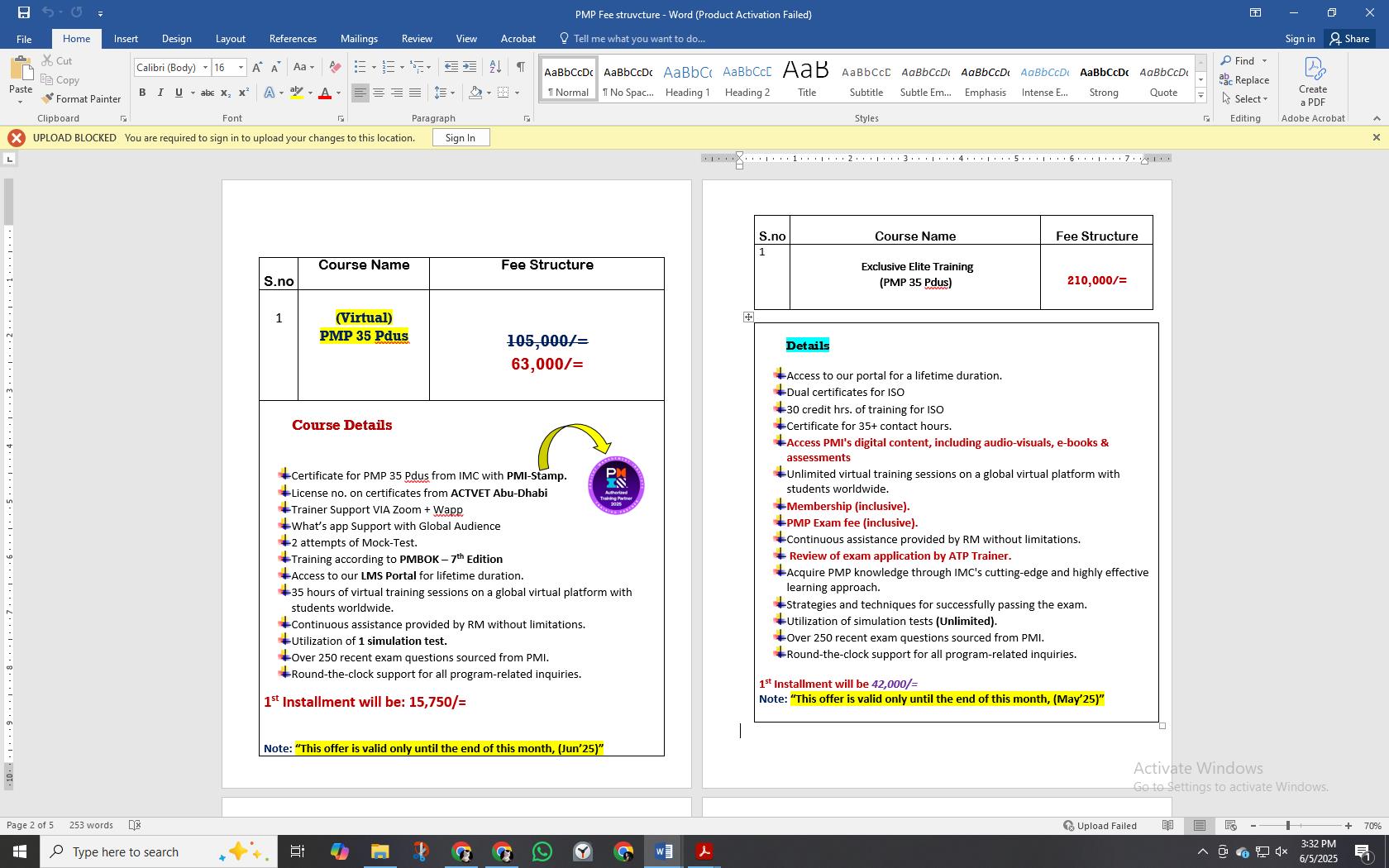Dismiss the upload blocked notification bar
1389x868 pixels.
tap(1376, 137)
